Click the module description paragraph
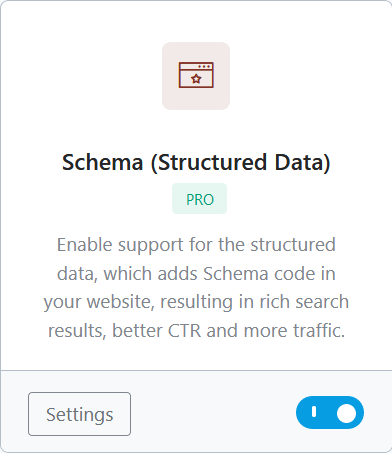 196,287
